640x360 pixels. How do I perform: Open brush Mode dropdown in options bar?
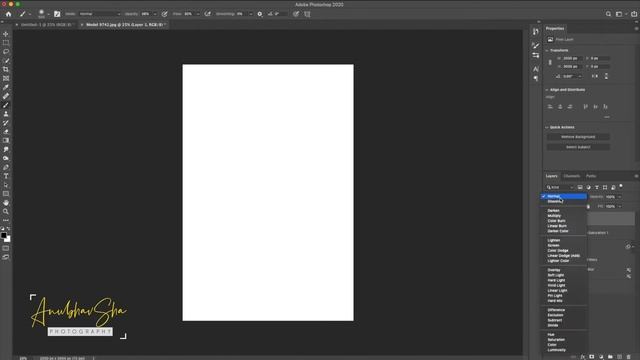100,14
